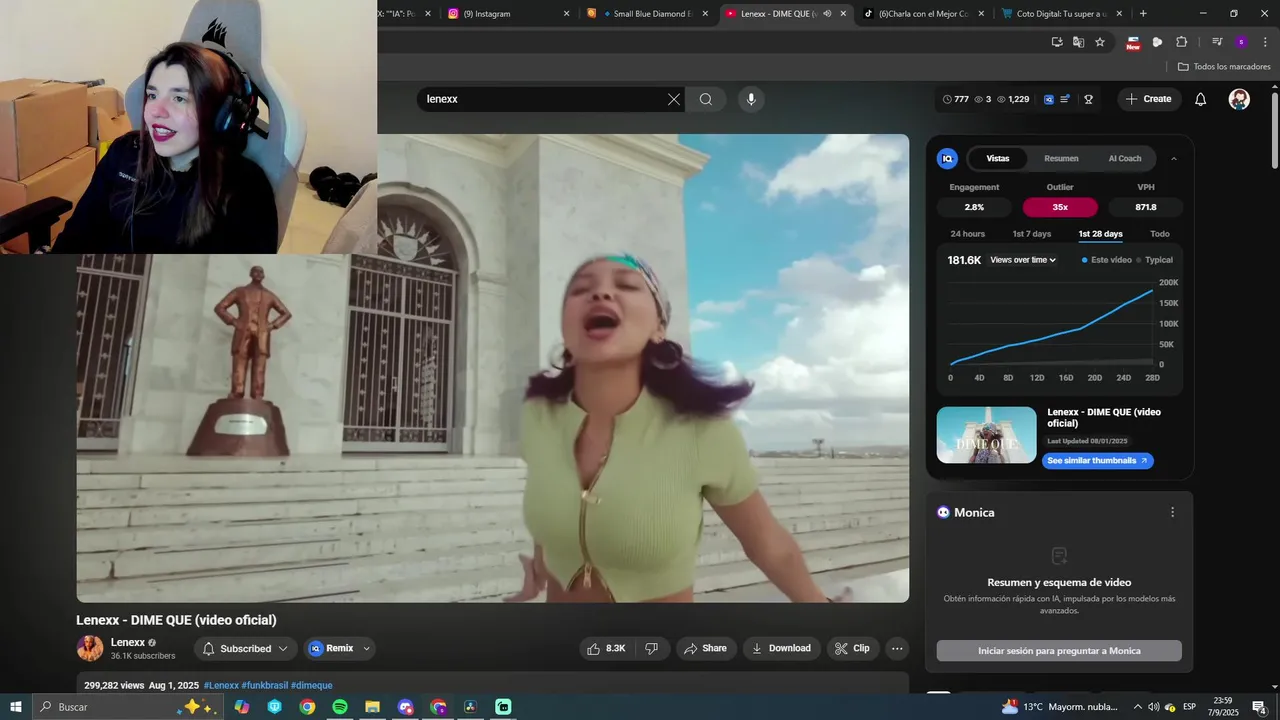The height and width of the screenshot is (720, 1280).
Task: Switch to the Small Blue Diamond tab
Action: [647, 14]
